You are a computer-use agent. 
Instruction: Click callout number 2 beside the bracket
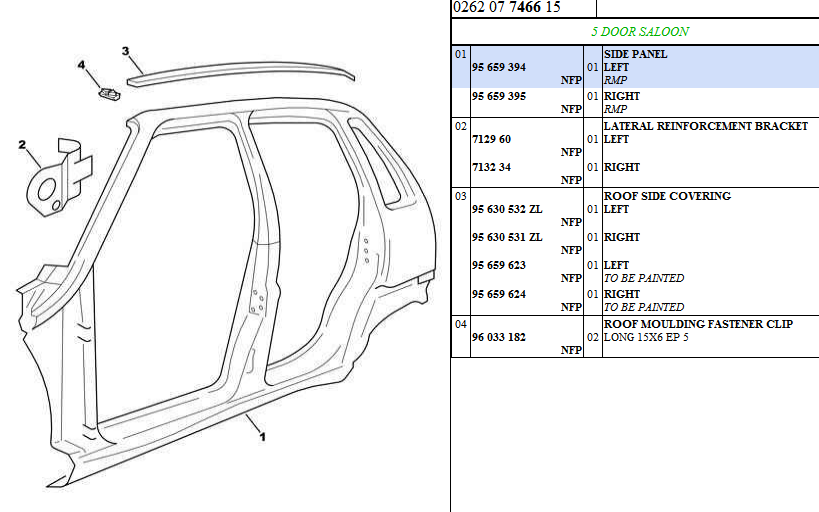pyautogui.click(x=22, y=145)
